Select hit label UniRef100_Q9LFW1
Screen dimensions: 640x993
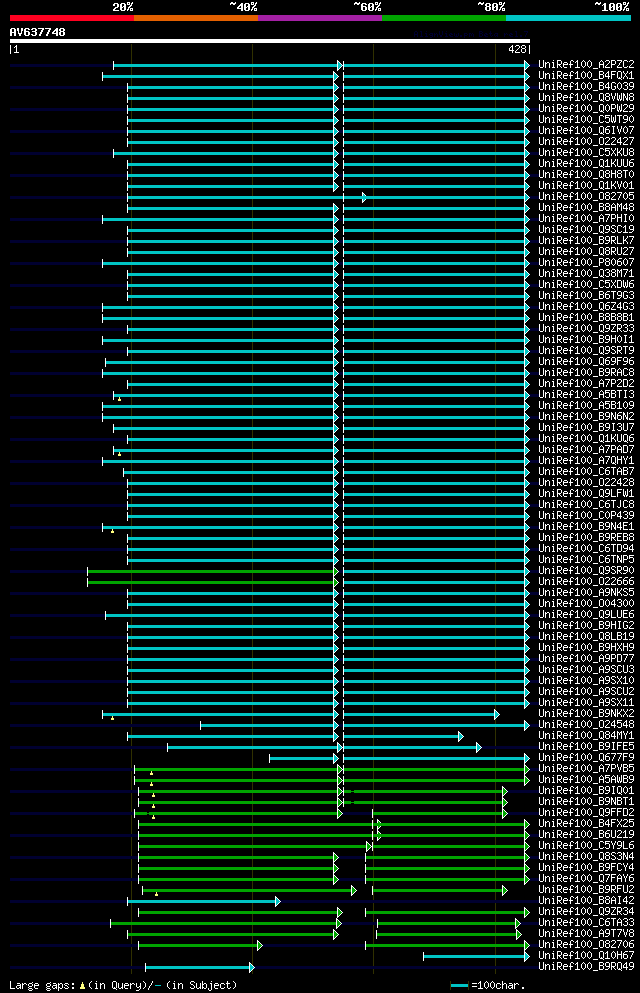point(586,494)
